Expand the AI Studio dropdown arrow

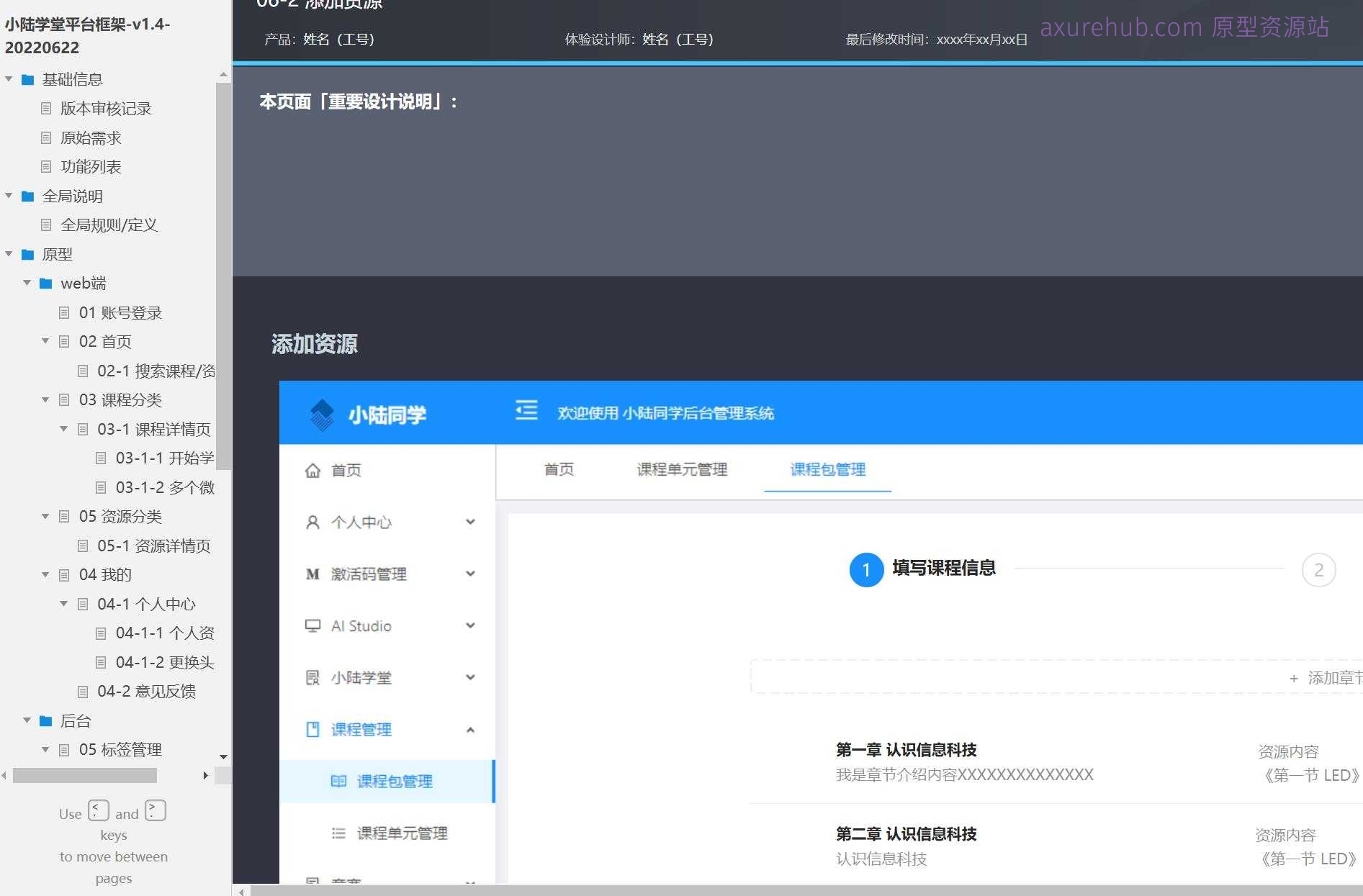tap(470, 625)
